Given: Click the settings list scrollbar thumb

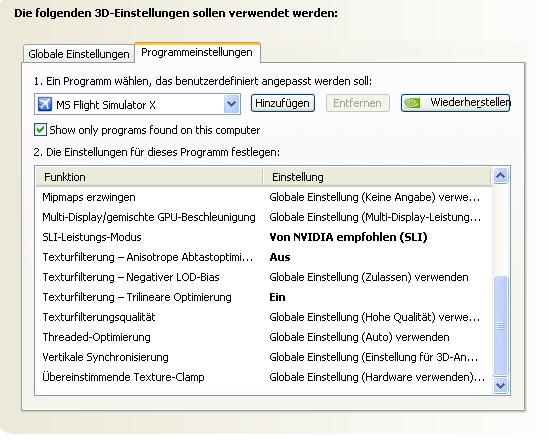Looking at the screenshot, I should click(500, 326).
